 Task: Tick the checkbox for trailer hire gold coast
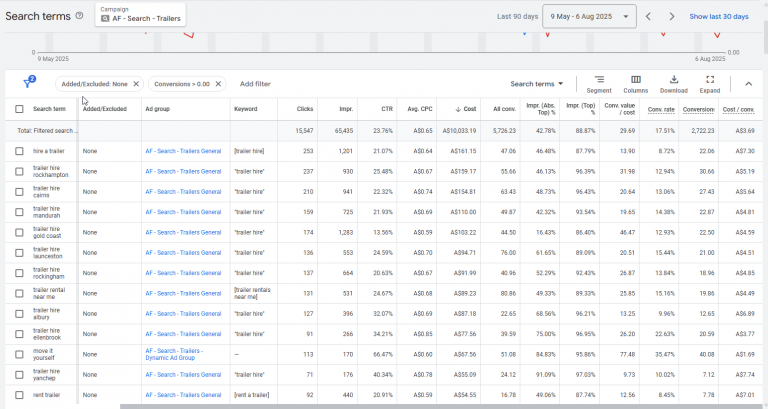click(x=19, y=232)
